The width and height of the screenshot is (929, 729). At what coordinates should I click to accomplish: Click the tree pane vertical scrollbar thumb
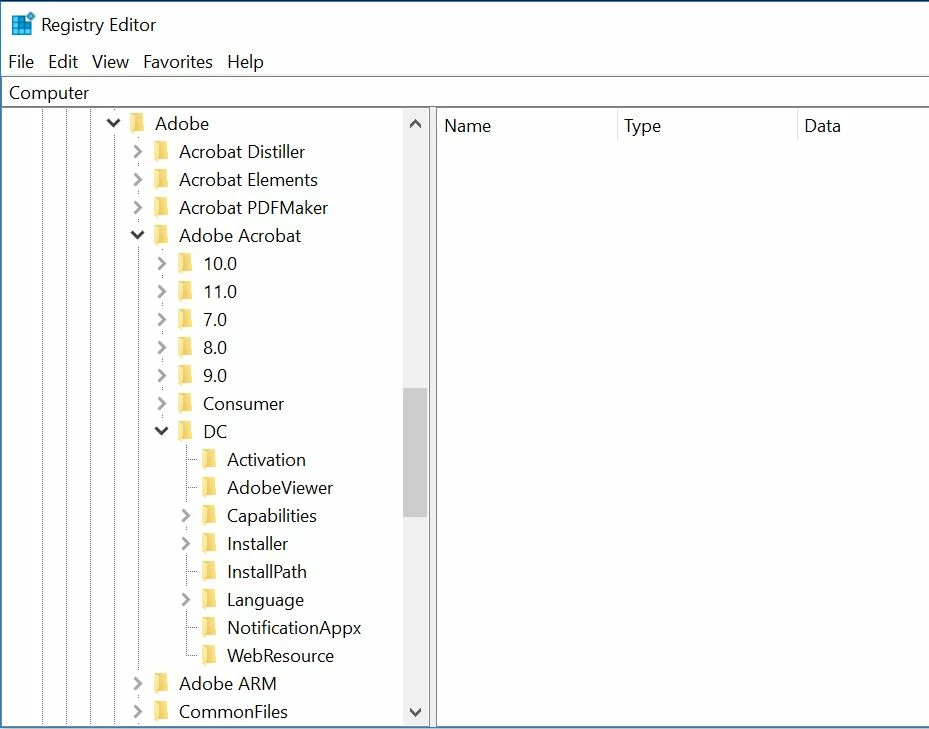(415, 453)
